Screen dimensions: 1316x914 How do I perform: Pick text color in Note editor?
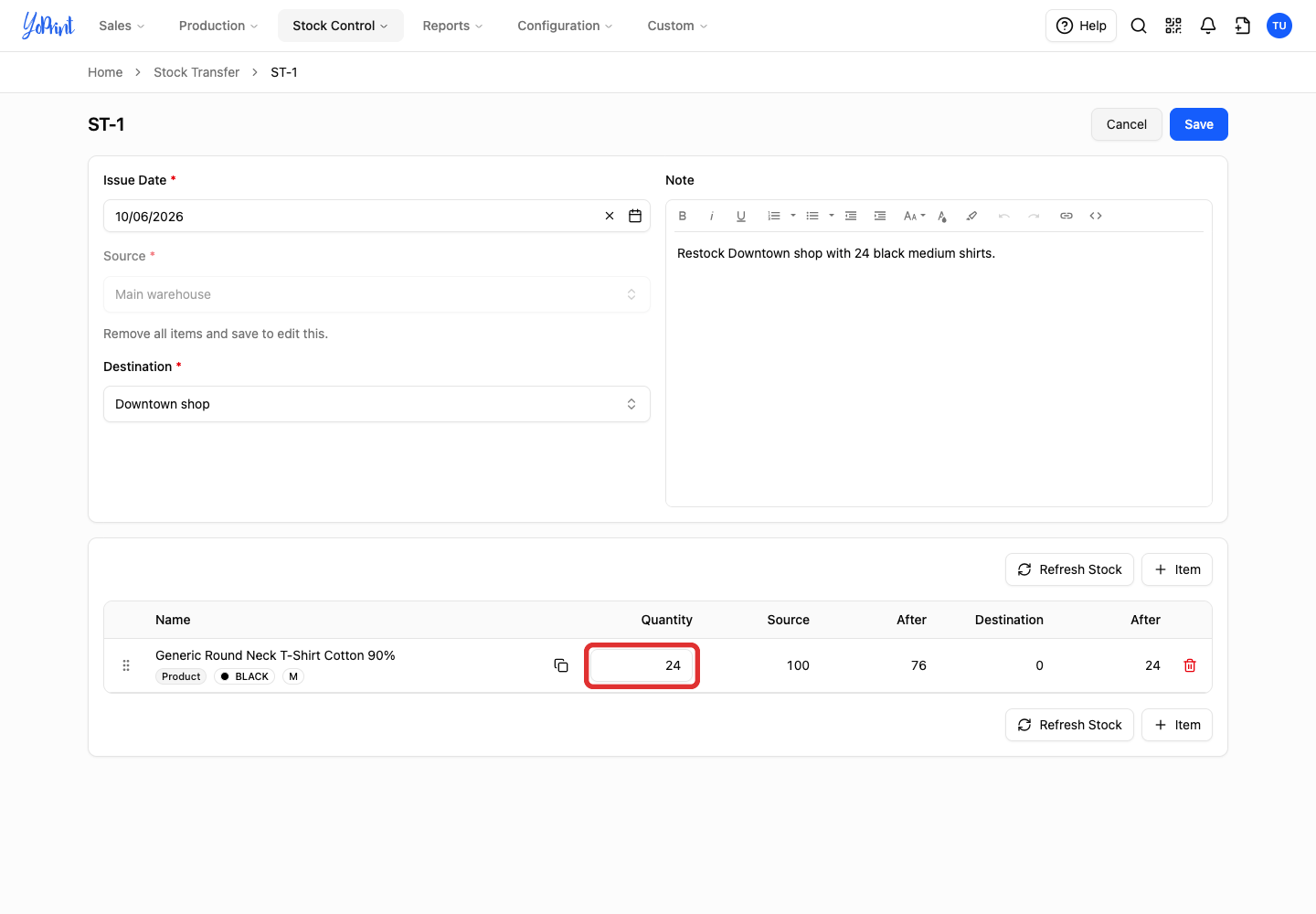pyautogui.click(x=942, y=216)
